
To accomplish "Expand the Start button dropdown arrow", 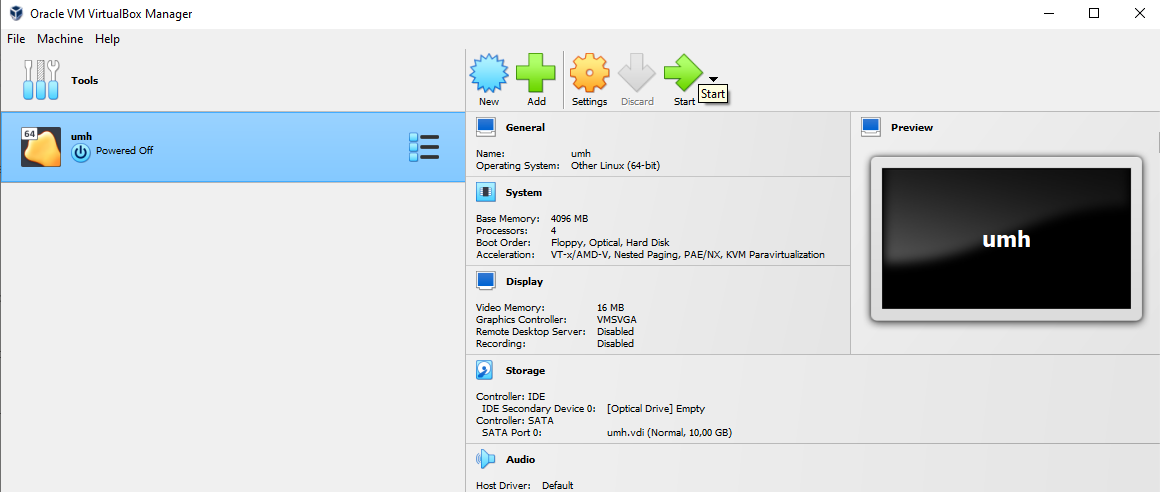I will 713,79.
